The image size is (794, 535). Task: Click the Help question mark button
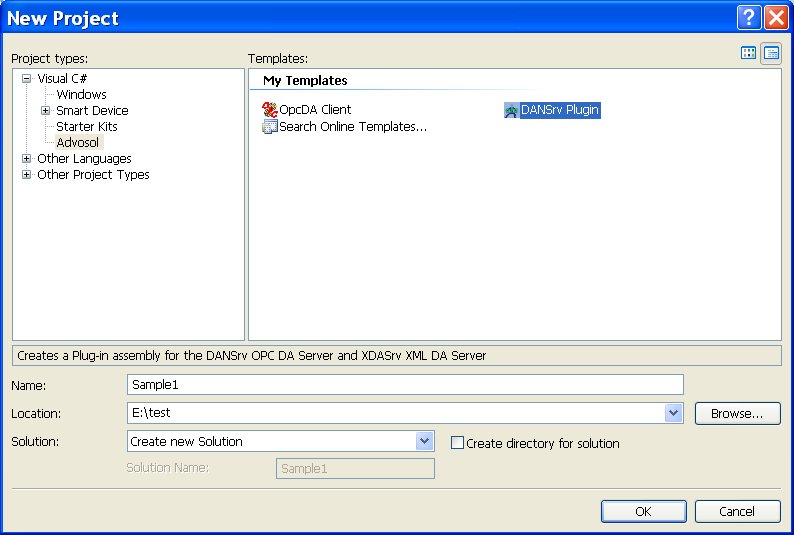click(x=748, y=18)
